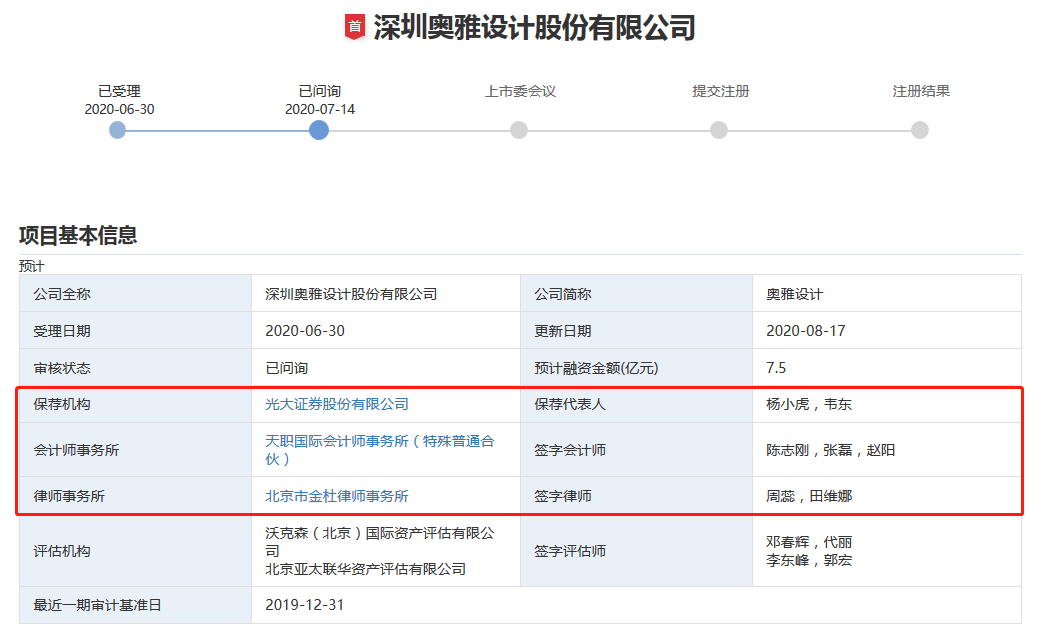
Task: Click the 受理日期 label cell
Action: 135,330
